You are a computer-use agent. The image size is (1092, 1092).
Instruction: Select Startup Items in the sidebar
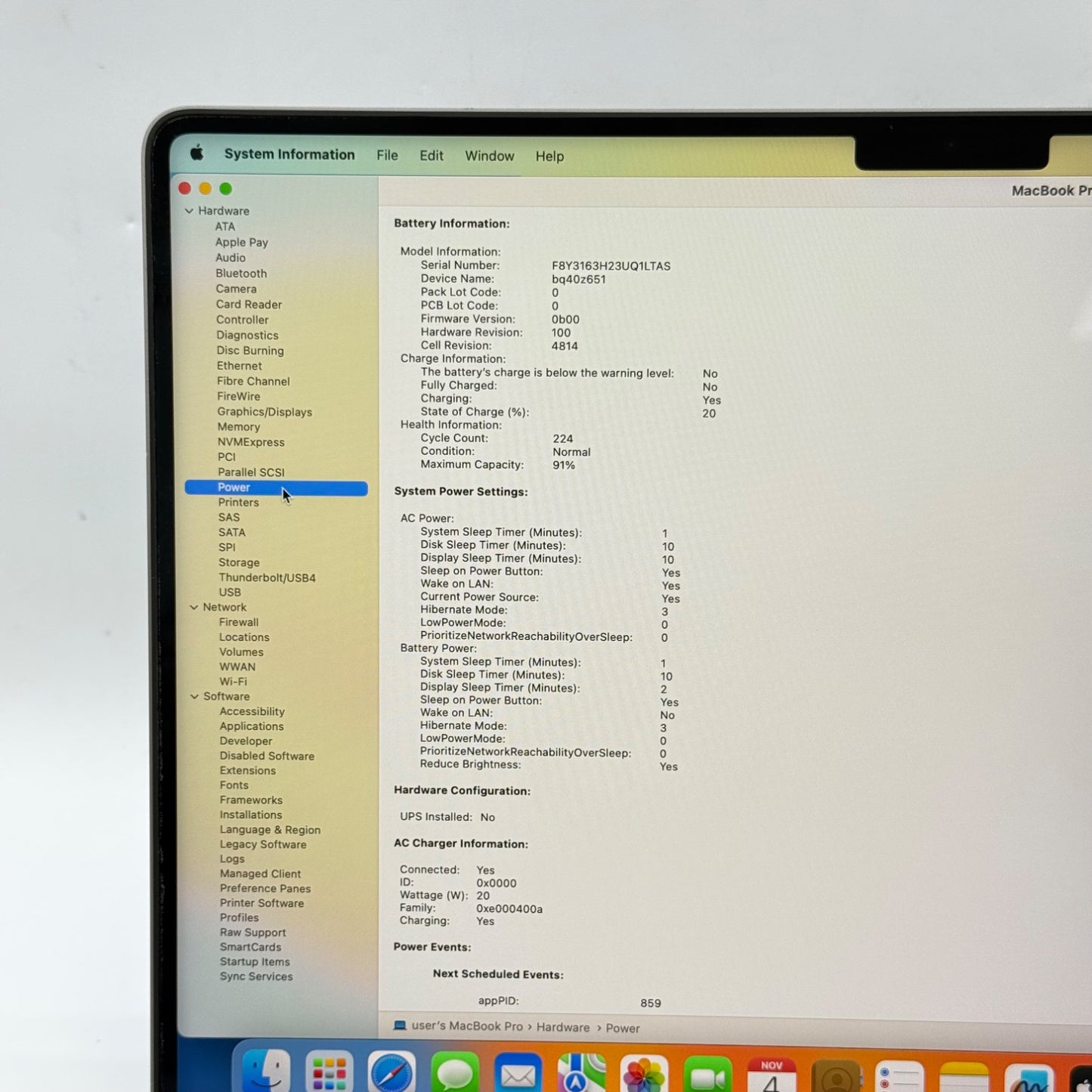tap(255, 961)
